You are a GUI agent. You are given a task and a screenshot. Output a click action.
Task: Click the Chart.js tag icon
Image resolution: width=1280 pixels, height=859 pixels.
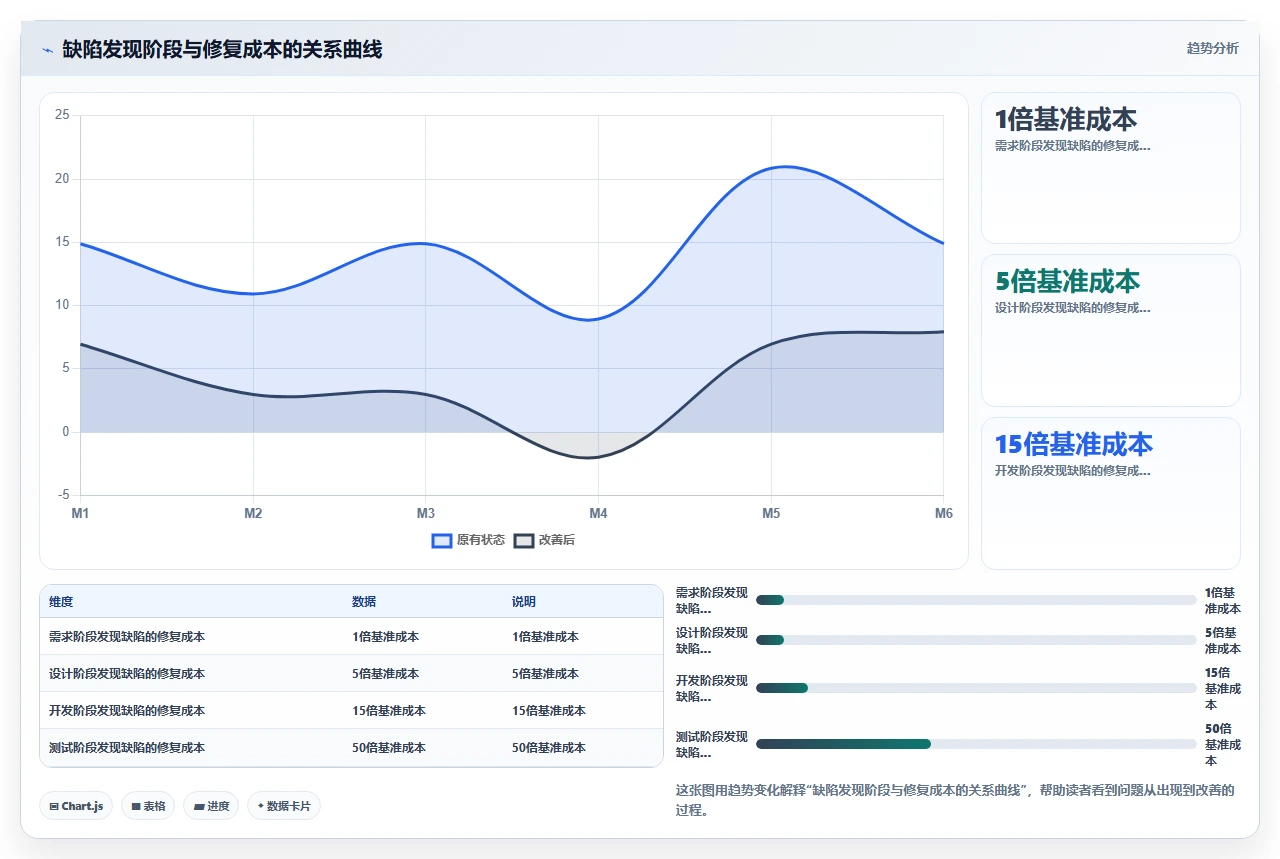click(54, 806)
